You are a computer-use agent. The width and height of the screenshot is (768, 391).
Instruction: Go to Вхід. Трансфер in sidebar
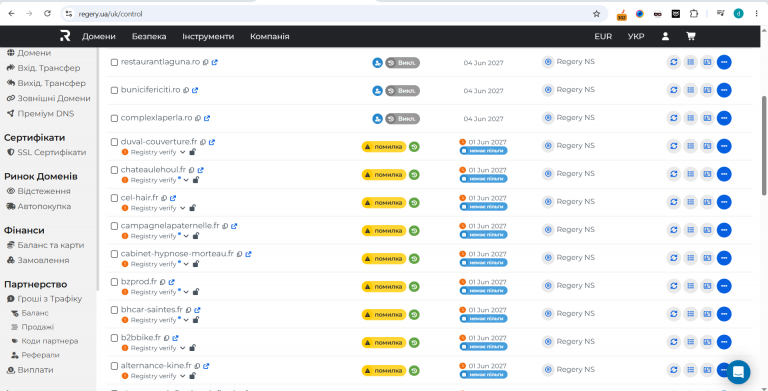click(43, 68)
